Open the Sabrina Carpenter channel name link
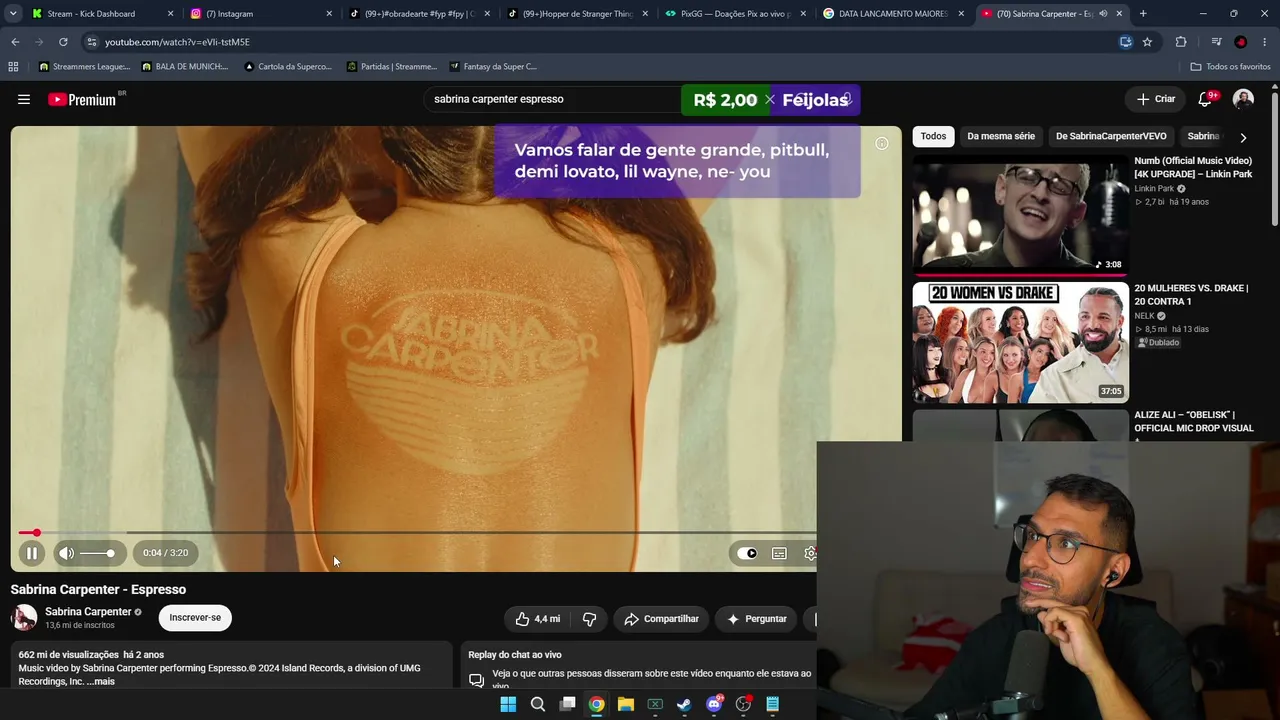This screenshot has width=1280, height=720. (88, 612)
